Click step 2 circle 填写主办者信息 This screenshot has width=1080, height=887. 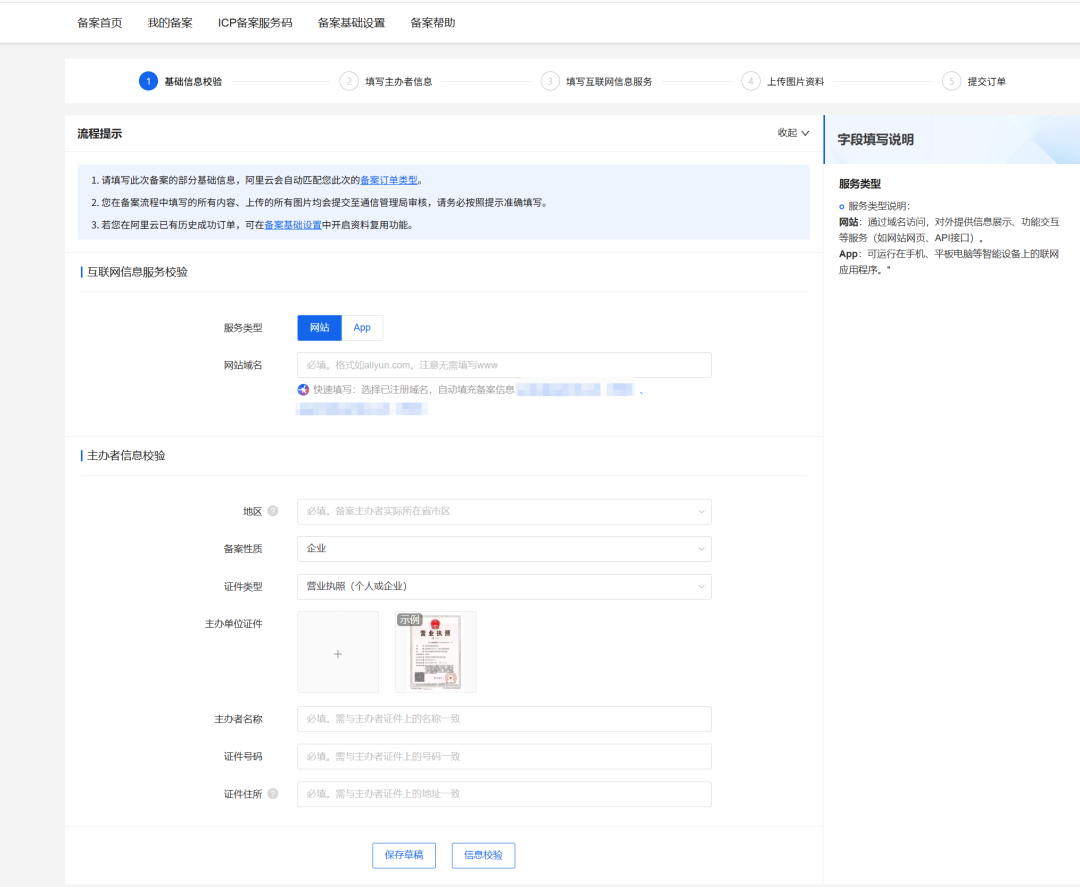[x=348, y=82]
